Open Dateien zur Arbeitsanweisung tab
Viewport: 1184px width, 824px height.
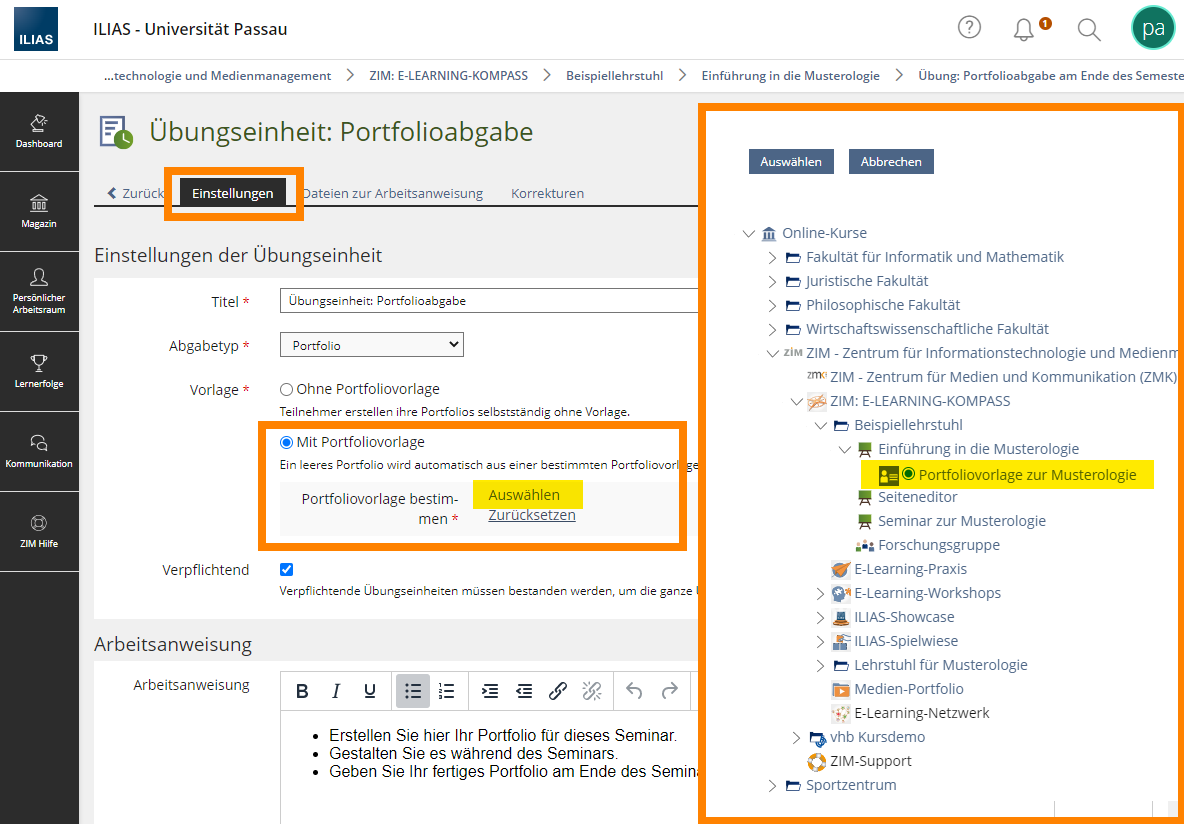[x=393, y=193]
